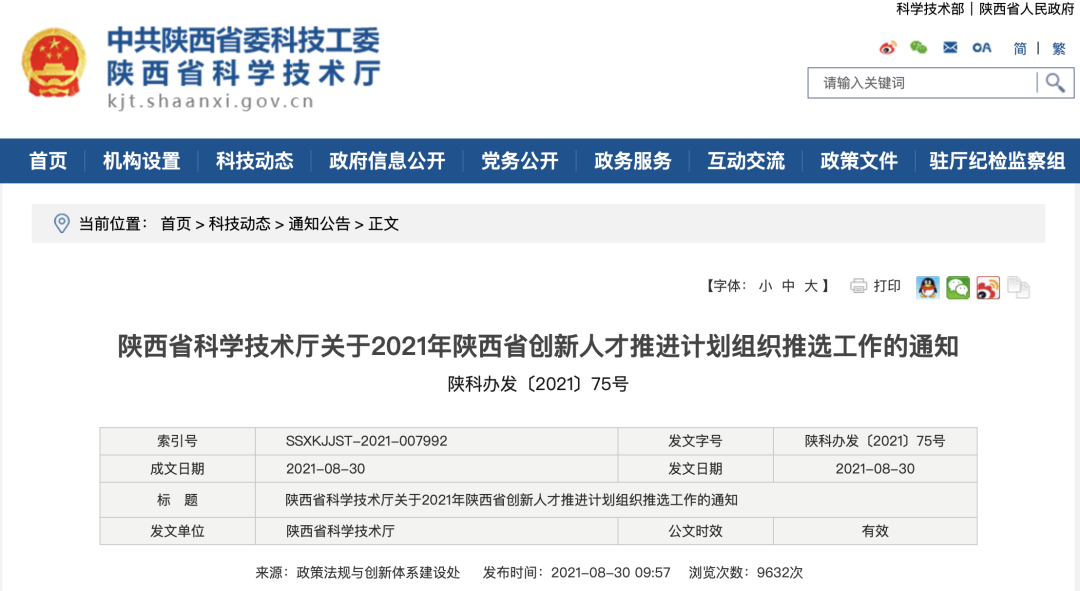1080x591 pixels.
Task: Click the location pin icon in breadcrumb
Action: pos(61,223)
